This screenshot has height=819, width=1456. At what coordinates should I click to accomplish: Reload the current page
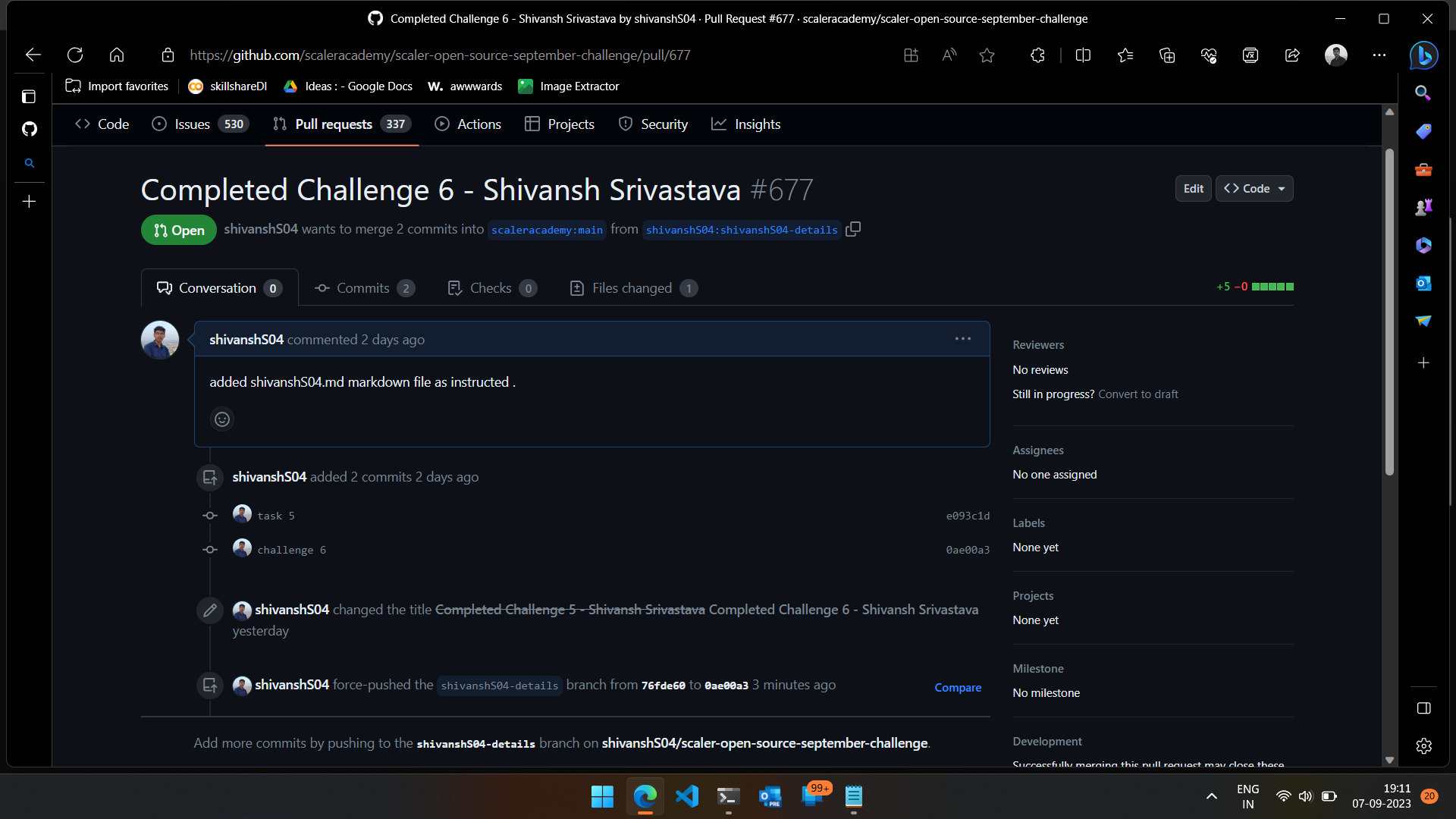click(74, 55)
